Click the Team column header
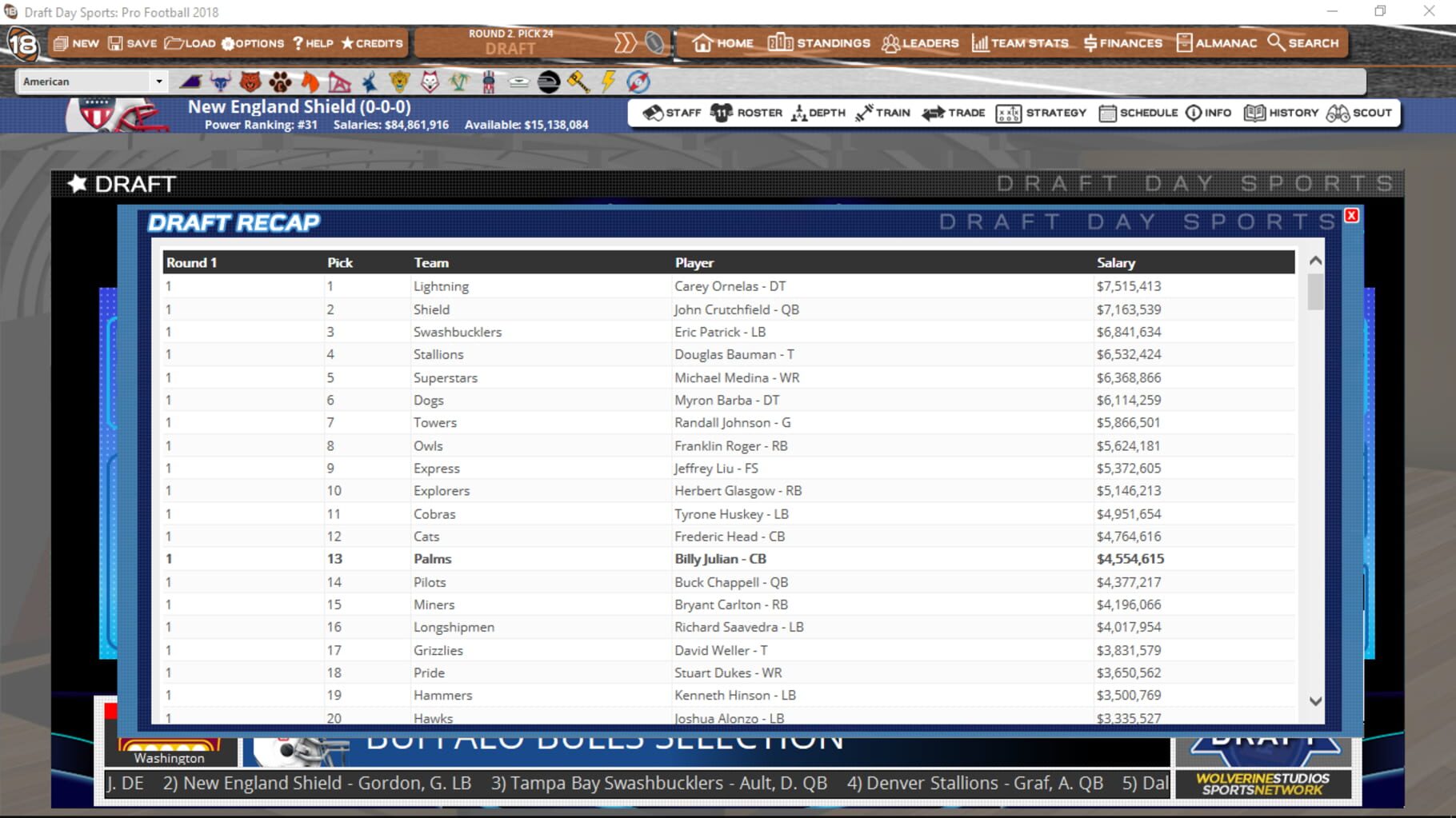1456x818 pixels. pos(431,262)
